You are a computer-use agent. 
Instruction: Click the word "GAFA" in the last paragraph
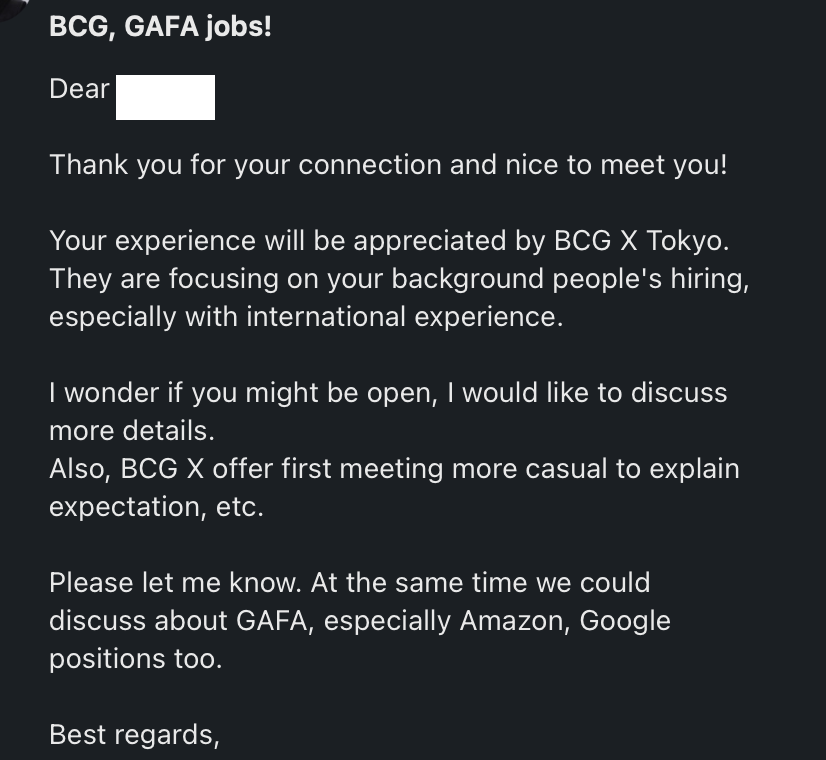[272, 620]
